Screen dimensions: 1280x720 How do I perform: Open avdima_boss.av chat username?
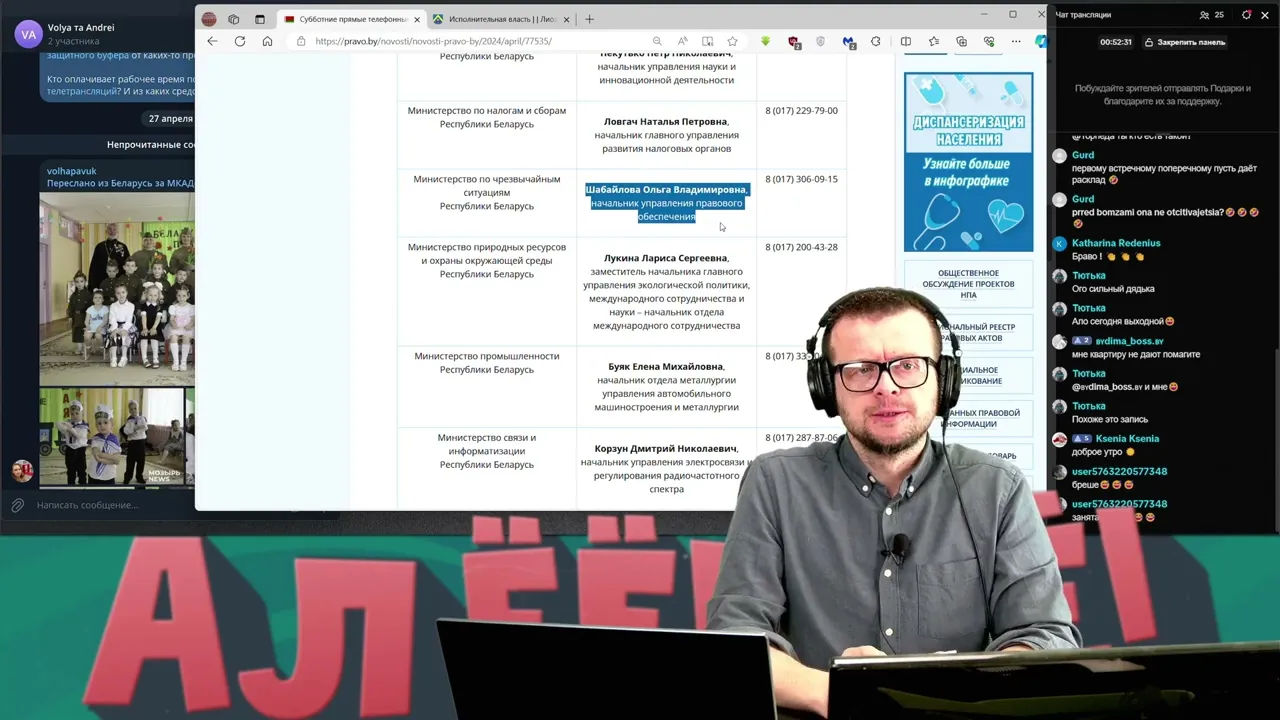pos(1129,341)
